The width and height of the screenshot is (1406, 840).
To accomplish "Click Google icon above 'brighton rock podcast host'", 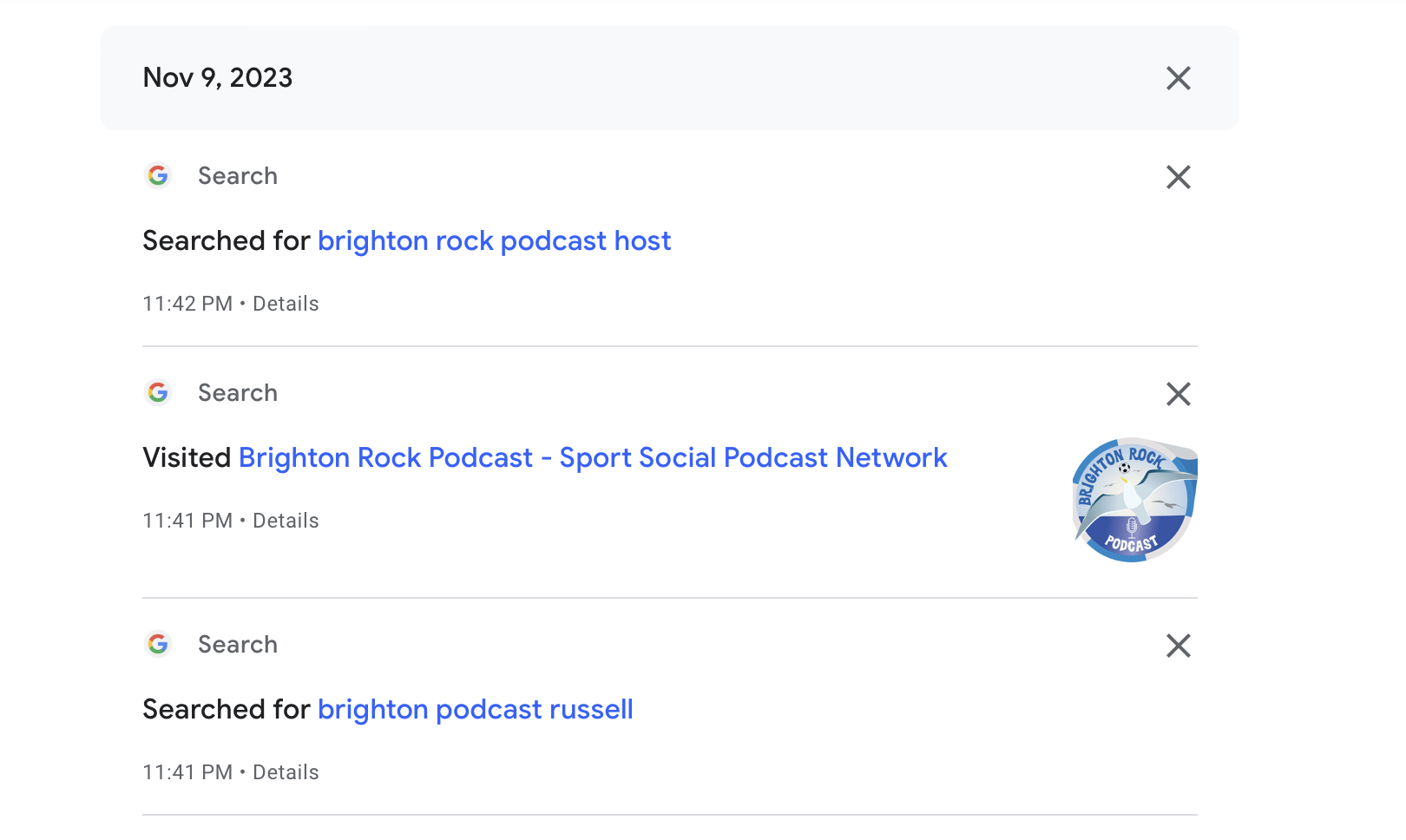I will coord(158,176).
